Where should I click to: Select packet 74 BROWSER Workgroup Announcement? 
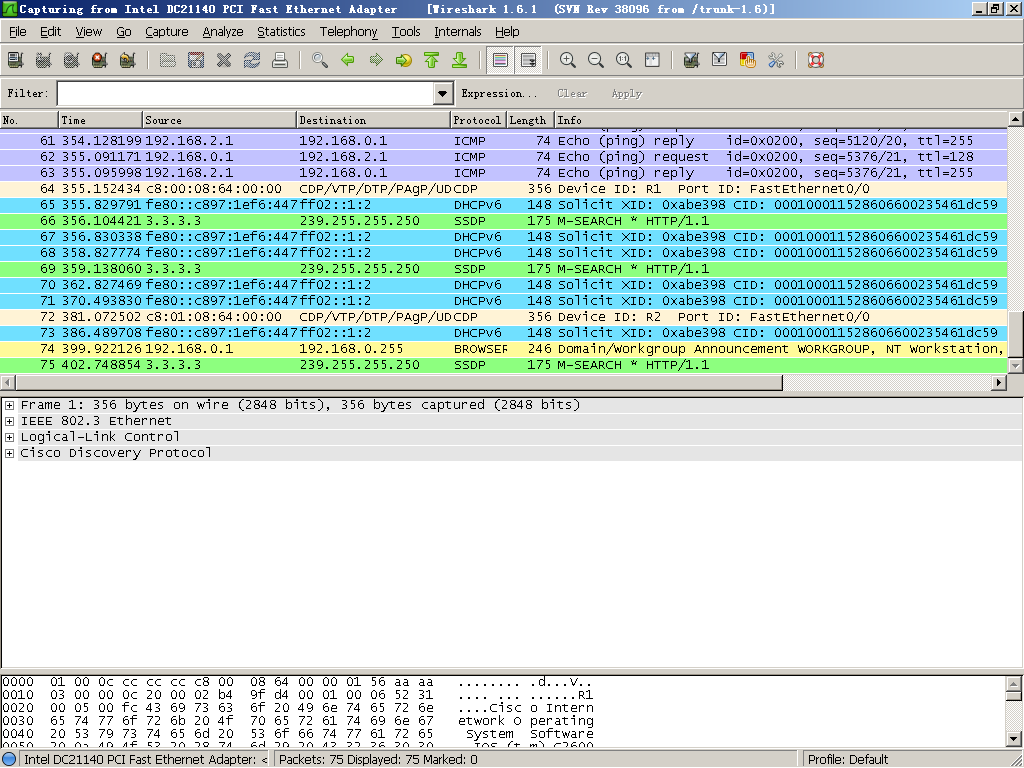[x=504, y=349]
